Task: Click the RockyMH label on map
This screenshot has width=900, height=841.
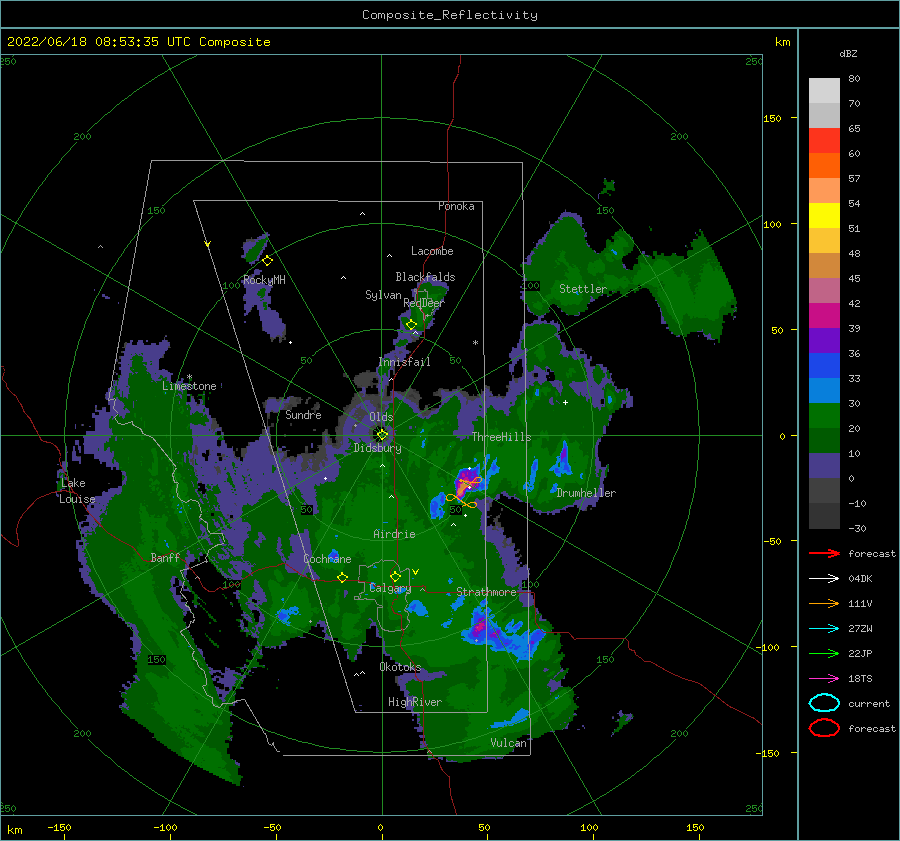Action: pyautogui.click(x=264, y=280)
